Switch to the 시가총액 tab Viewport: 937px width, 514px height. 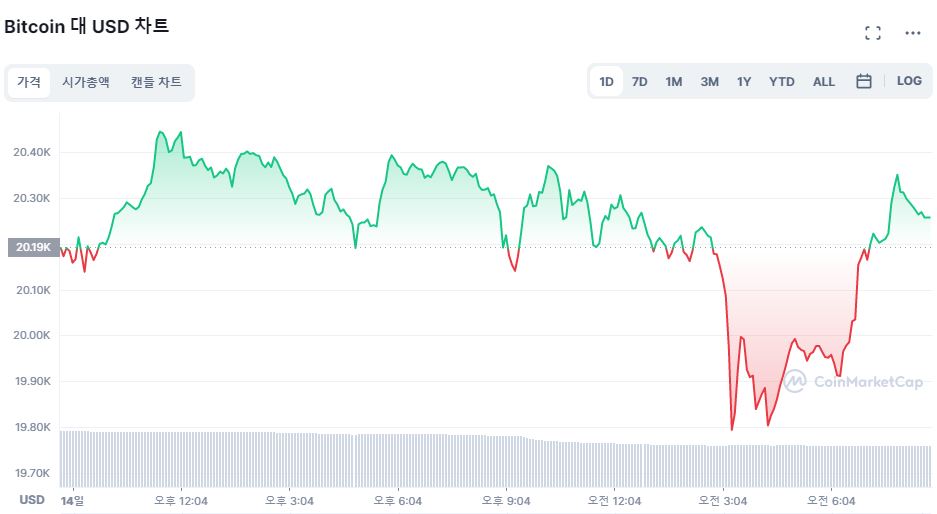click(86, 82)
